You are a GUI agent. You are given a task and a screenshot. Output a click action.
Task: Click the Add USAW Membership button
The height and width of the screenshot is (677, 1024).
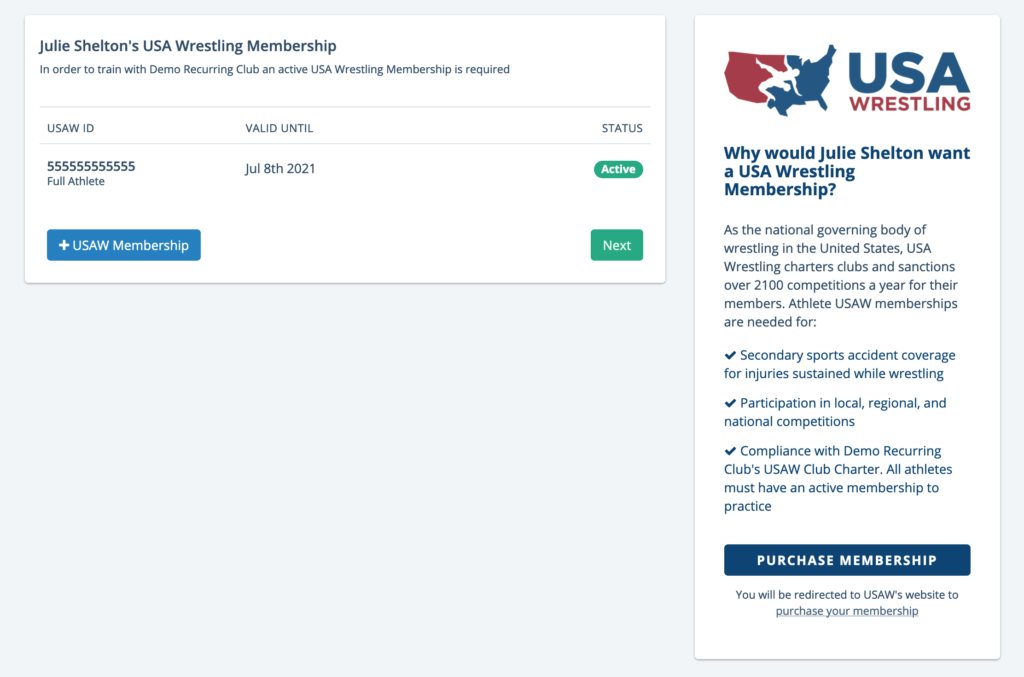click(123, 245)
